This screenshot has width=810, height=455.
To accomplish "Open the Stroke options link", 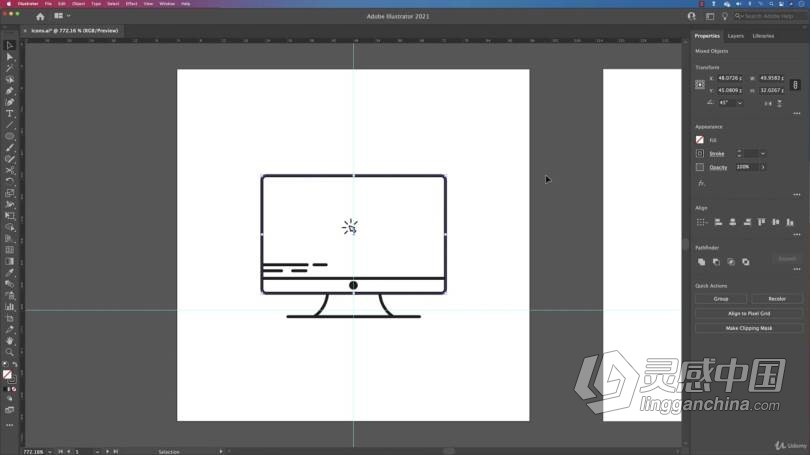I will point(716,154).
